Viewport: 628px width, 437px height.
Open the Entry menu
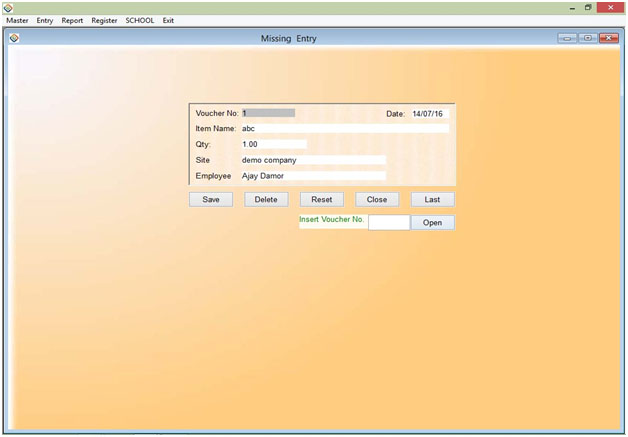(x=45, y=20)
